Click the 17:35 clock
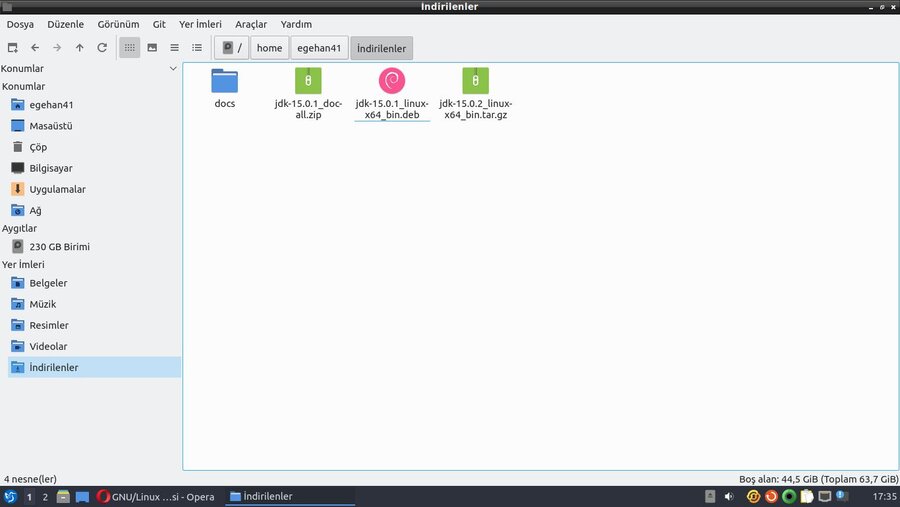 (x=884, y=497)
